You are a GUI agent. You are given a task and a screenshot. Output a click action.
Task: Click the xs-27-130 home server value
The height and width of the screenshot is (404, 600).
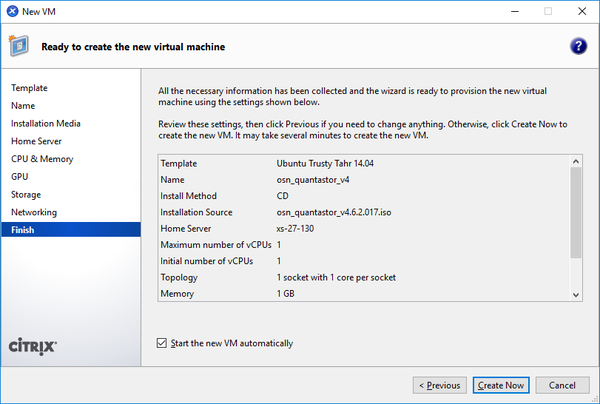(295, 229)
